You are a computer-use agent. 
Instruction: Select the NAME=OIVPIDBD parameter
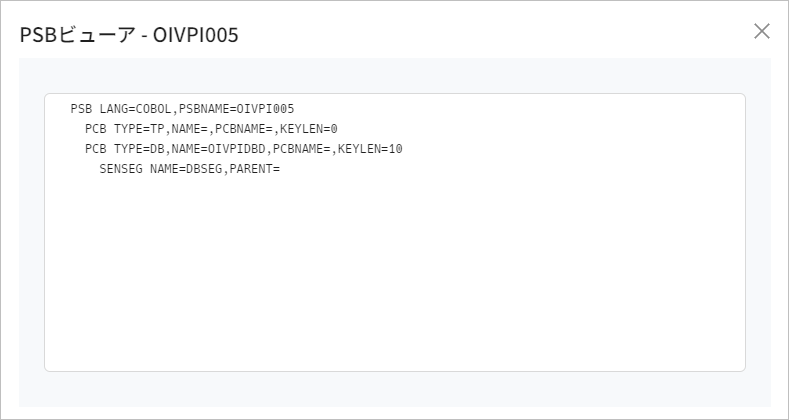pyautogui.click(x=218, y=149)
